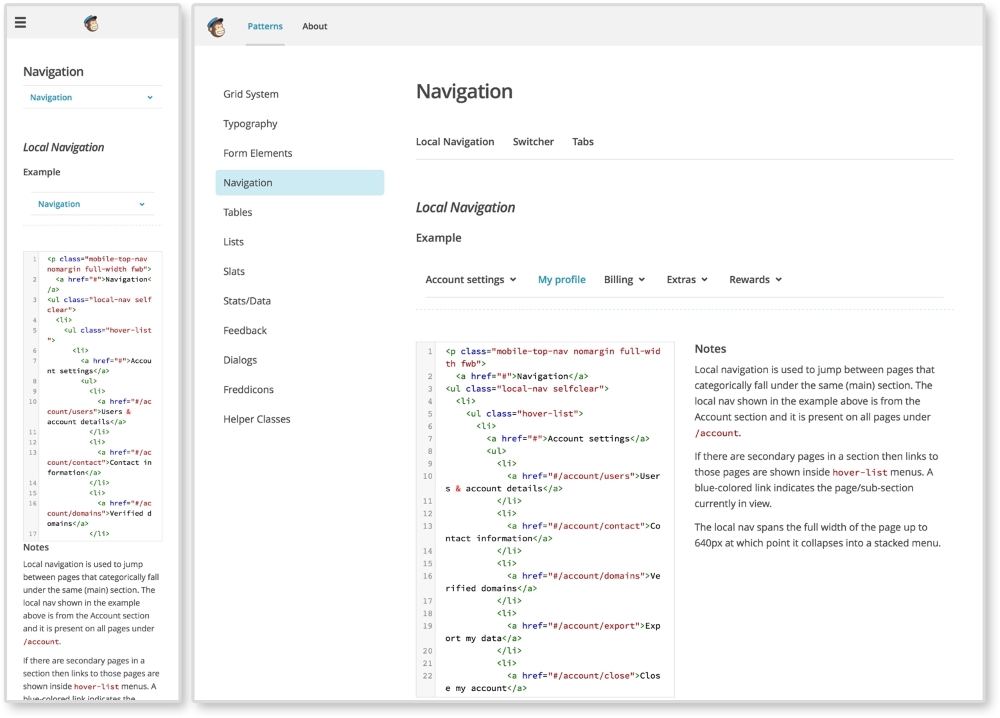Viewport: 1000px width, 718px height.
Task: Select the Patterns tab in the top bar
Action: [265, 26]
